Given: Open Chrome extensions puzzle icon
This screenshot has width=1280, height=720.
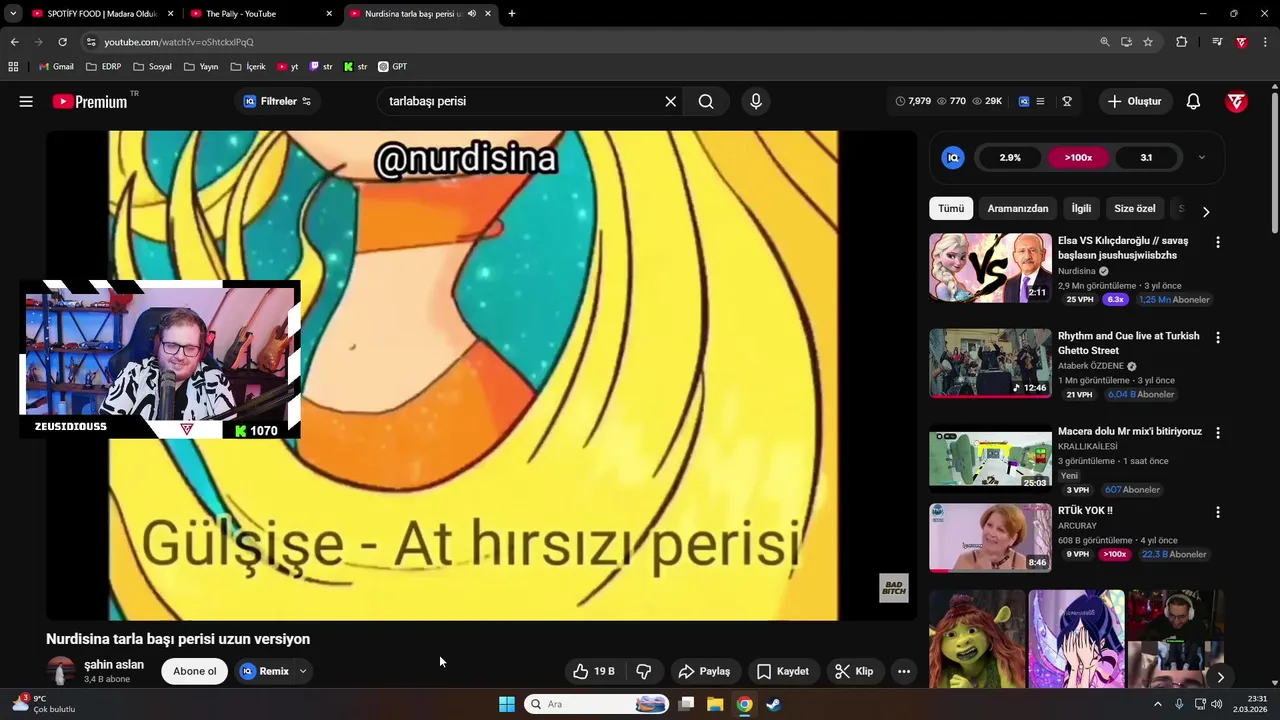Looking at the screenshot, I should [1182, 42].
